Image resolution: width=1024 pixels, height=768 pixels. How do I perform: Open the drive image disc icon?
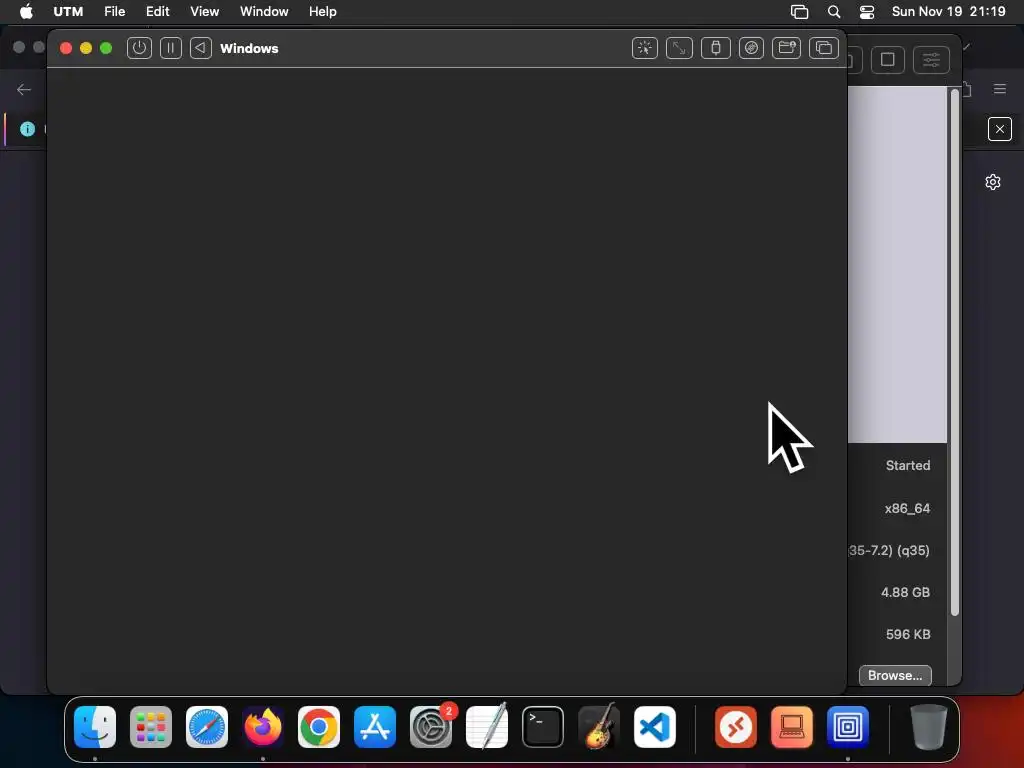coord(751,48)
